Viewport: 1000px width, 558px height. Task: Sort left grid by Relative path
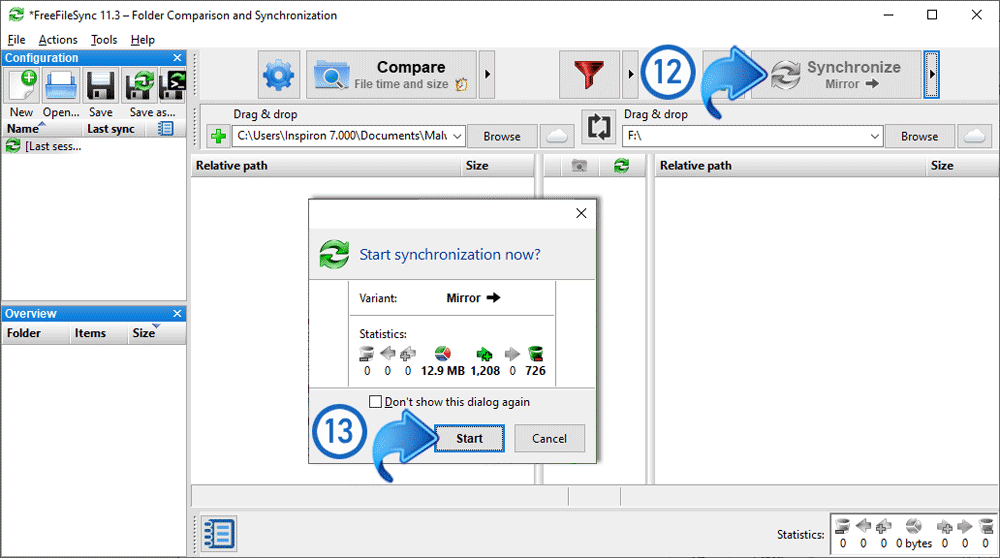(325, 166)
